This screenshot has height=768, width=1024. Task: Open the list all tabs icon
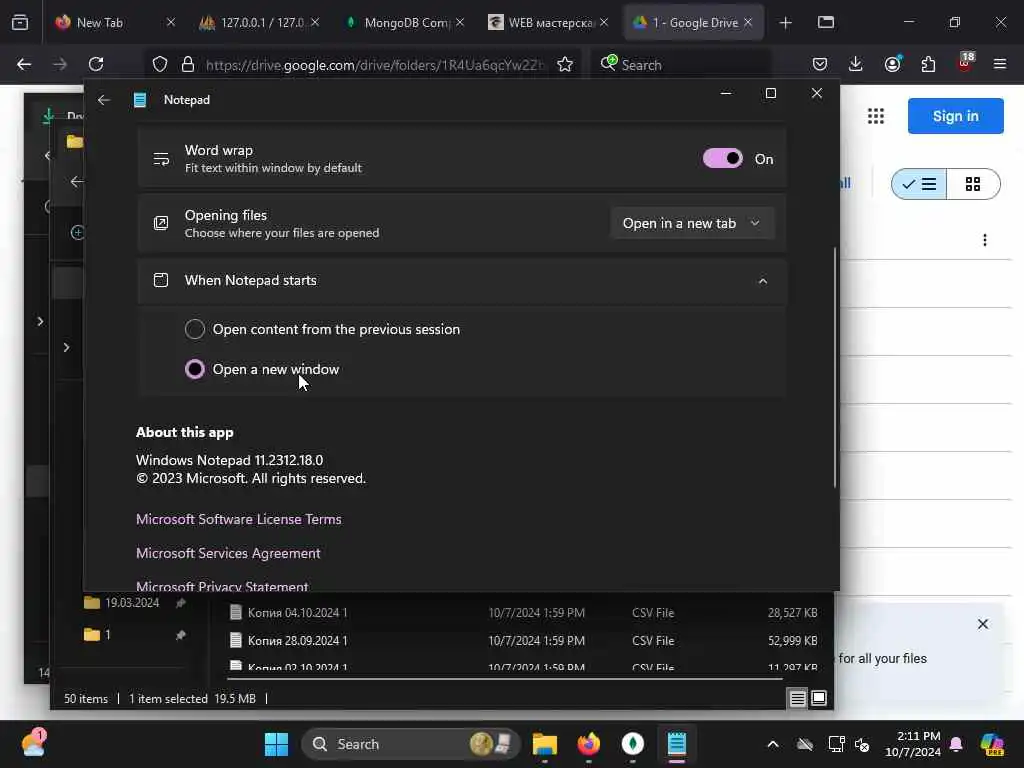coord(825,23)
